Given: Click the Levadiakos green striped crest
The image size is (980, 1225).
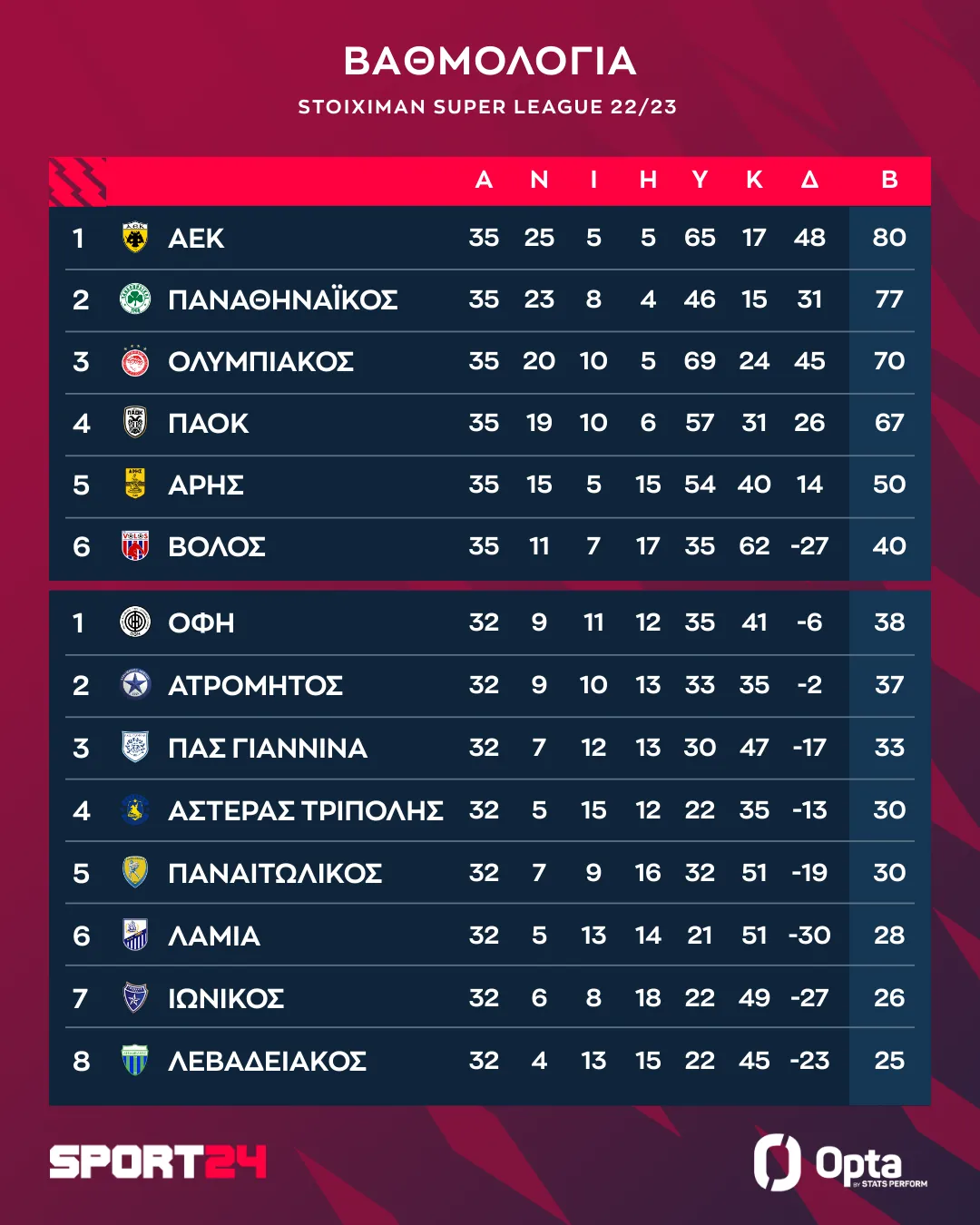Looking at the screenshot, I should (135, 1060).
